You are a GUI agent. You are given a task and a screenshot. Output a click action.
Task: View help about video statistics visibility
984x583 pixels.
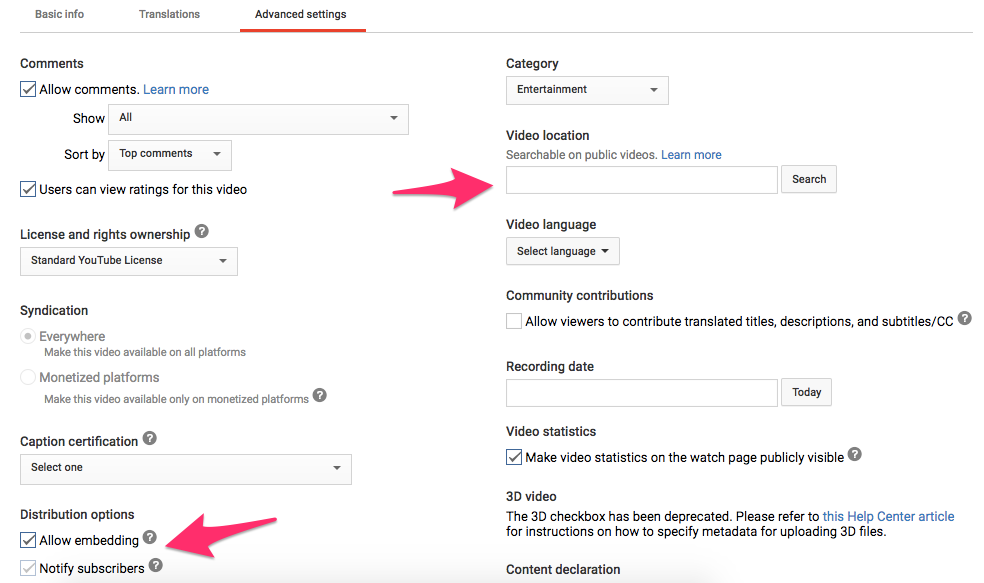pyautogui.click(x=855, y=454)
